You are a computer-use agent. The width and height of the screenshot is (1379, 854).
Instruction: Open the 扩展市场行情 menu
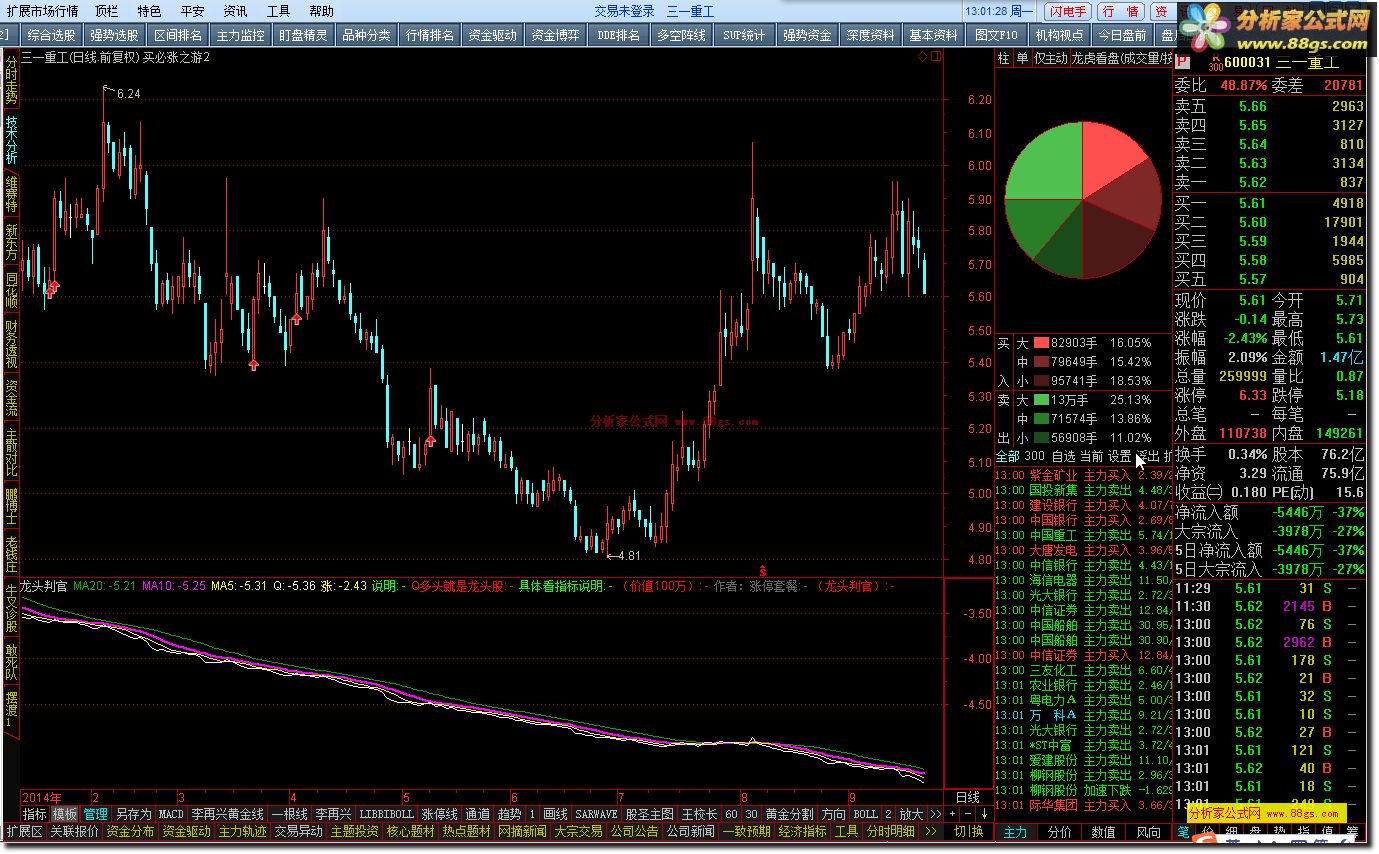(x=42, y=11)
